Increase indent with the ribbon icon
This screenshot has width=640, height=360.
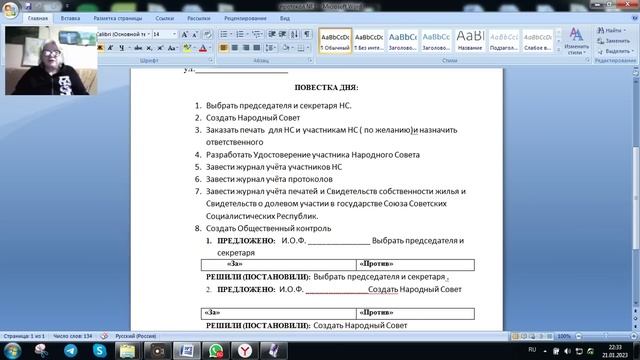pyautogui.click(x=282, y=34)
